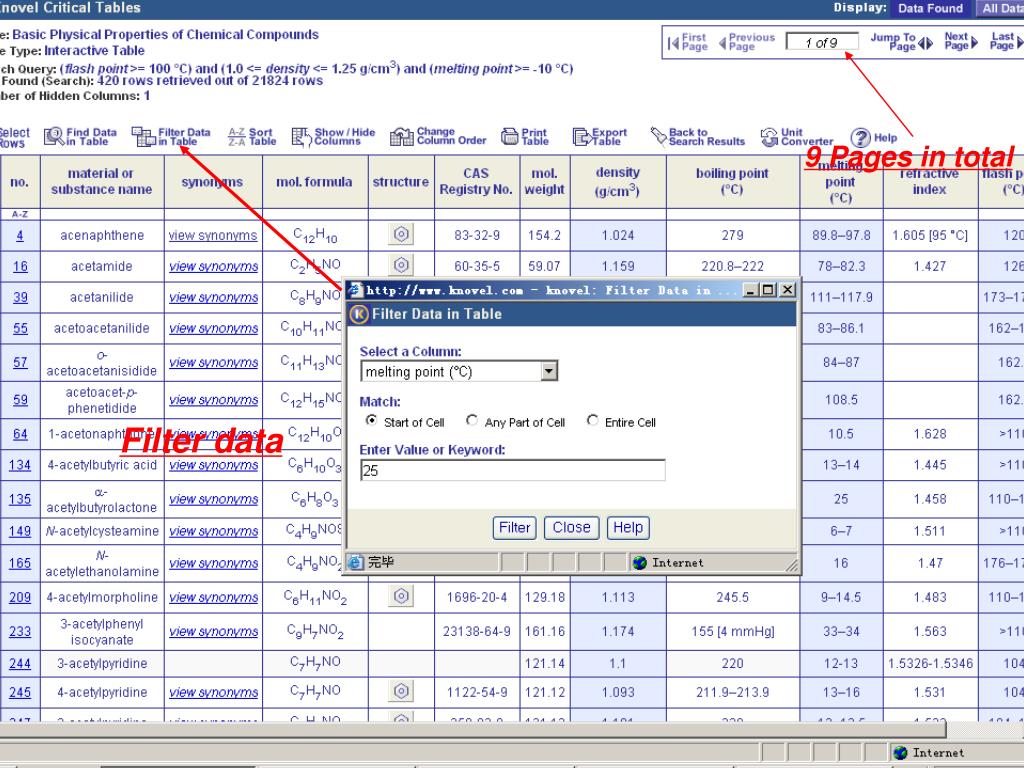The height and width of the screenshot is (768, 1024).
Task: Open Show / Hide Columns tool
Action: pyautogui.click(x=333, y=136)
